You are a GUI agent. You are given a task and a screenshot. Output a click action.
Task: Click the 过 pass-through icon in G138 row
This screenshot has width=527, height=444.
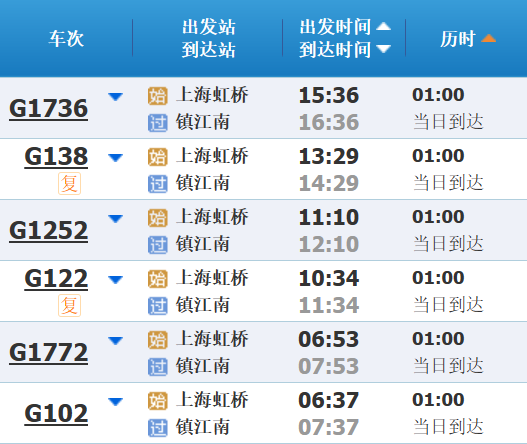(158, 184)
